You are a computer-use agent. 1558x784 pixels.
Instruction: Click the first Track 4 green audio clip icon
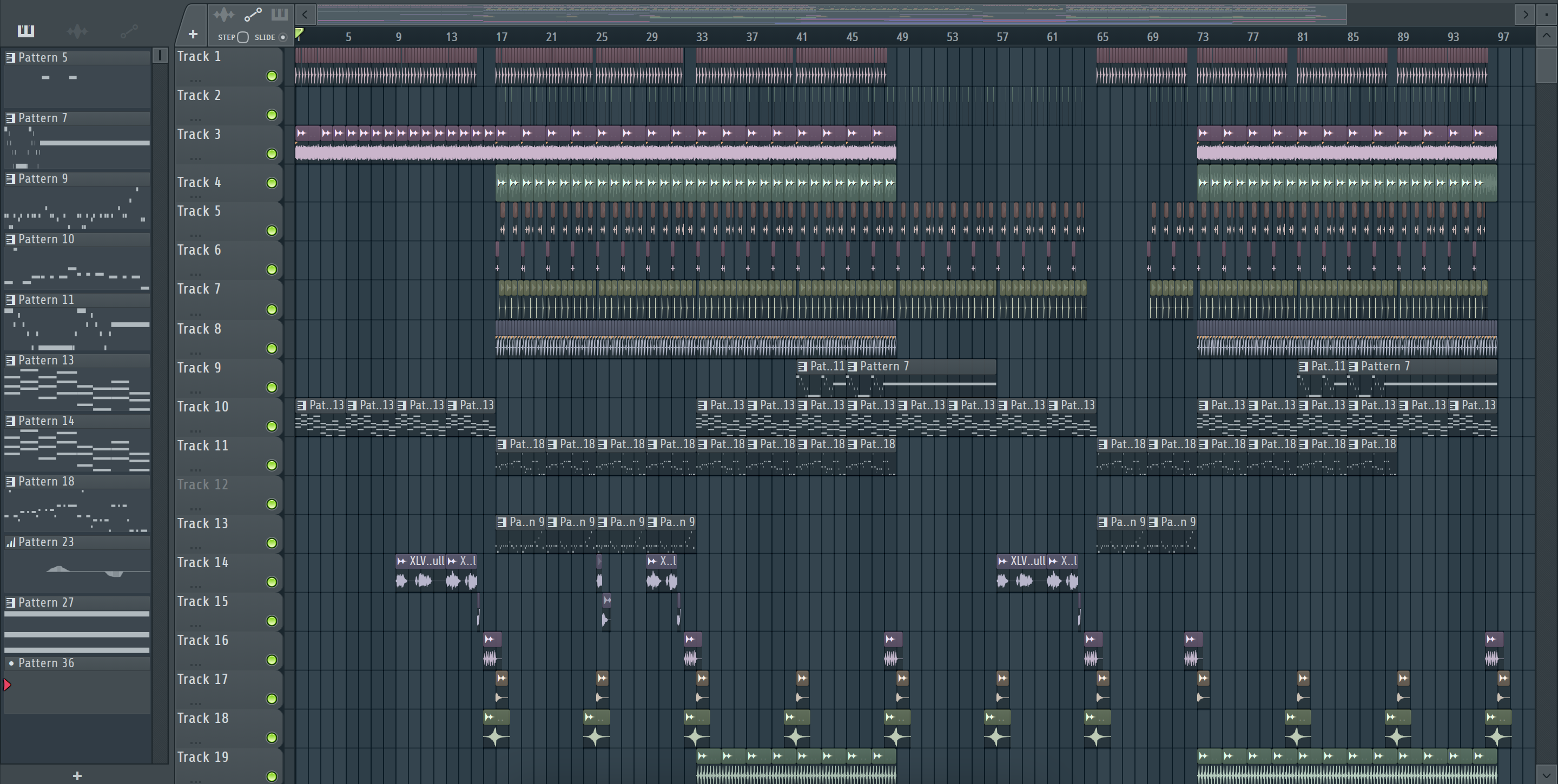click(501, 183)
